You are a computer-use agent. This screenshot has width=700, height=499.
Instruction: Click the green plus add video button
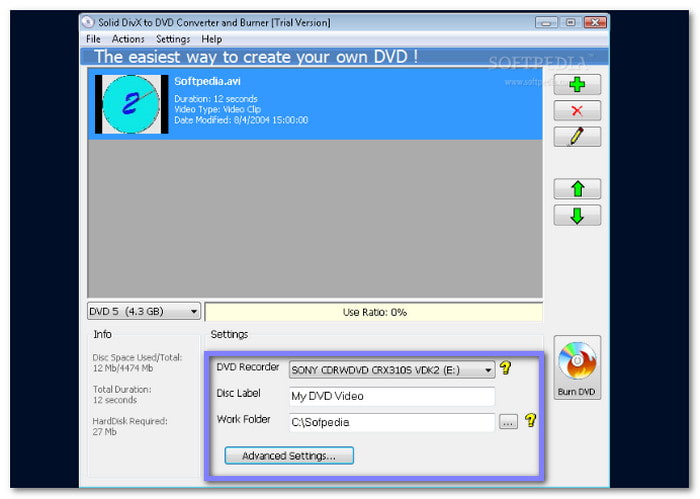coord(577,84)
